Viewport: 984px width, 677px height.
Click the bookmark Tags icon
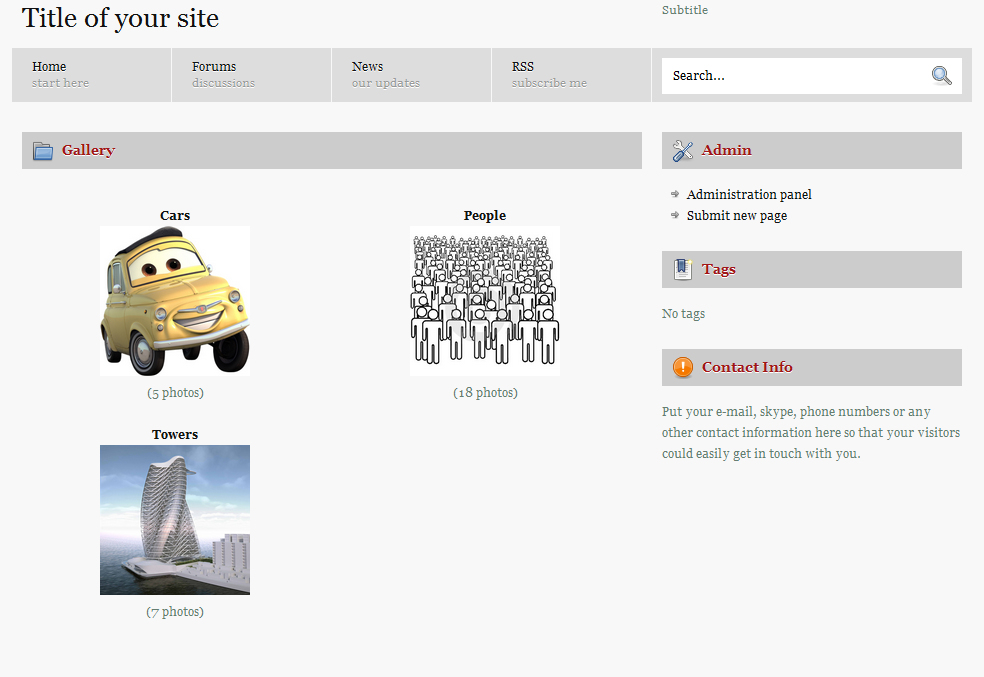tap(683, 269)
